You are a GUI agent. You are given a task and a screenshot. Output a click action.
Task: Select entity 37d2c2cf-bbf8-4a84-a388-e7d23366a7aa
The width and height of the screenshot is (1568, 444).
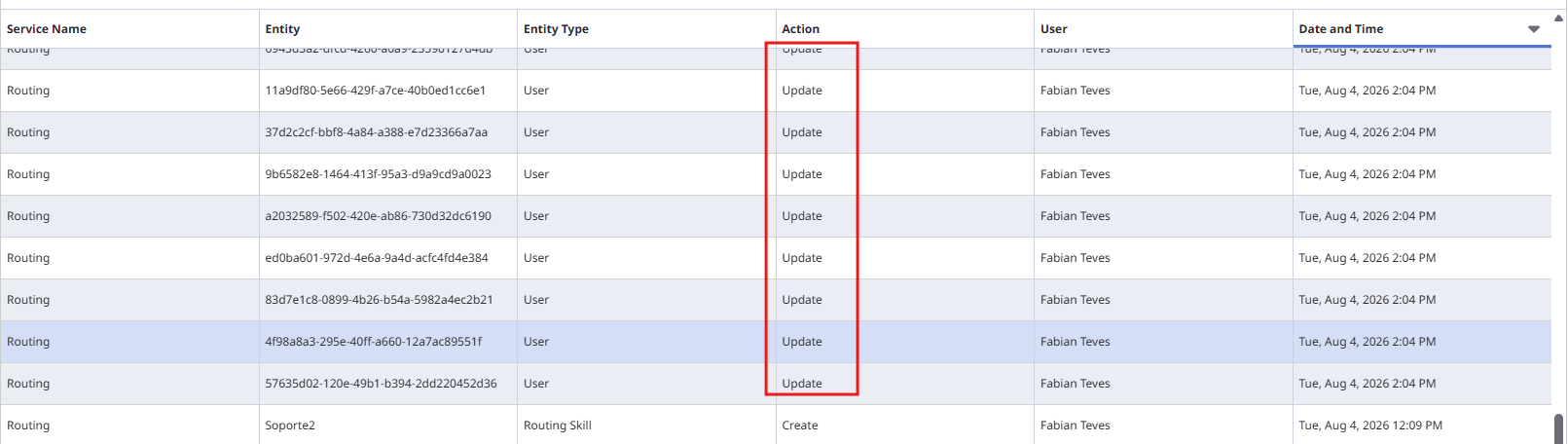pyautogui.click(x=377, y=132)
